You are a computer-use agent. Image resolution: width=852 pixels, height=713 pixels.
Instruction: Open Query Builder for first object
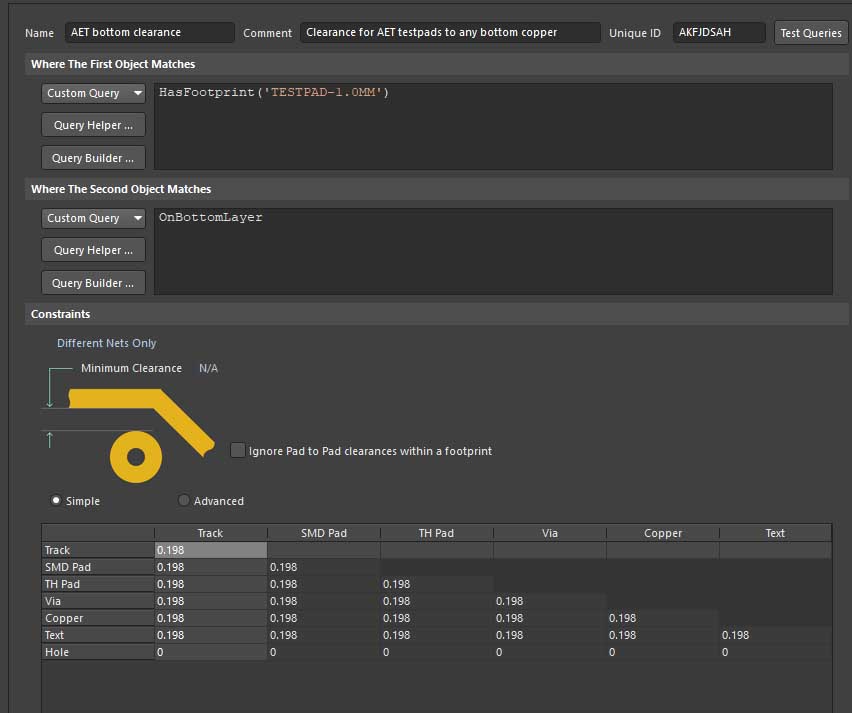94,158
